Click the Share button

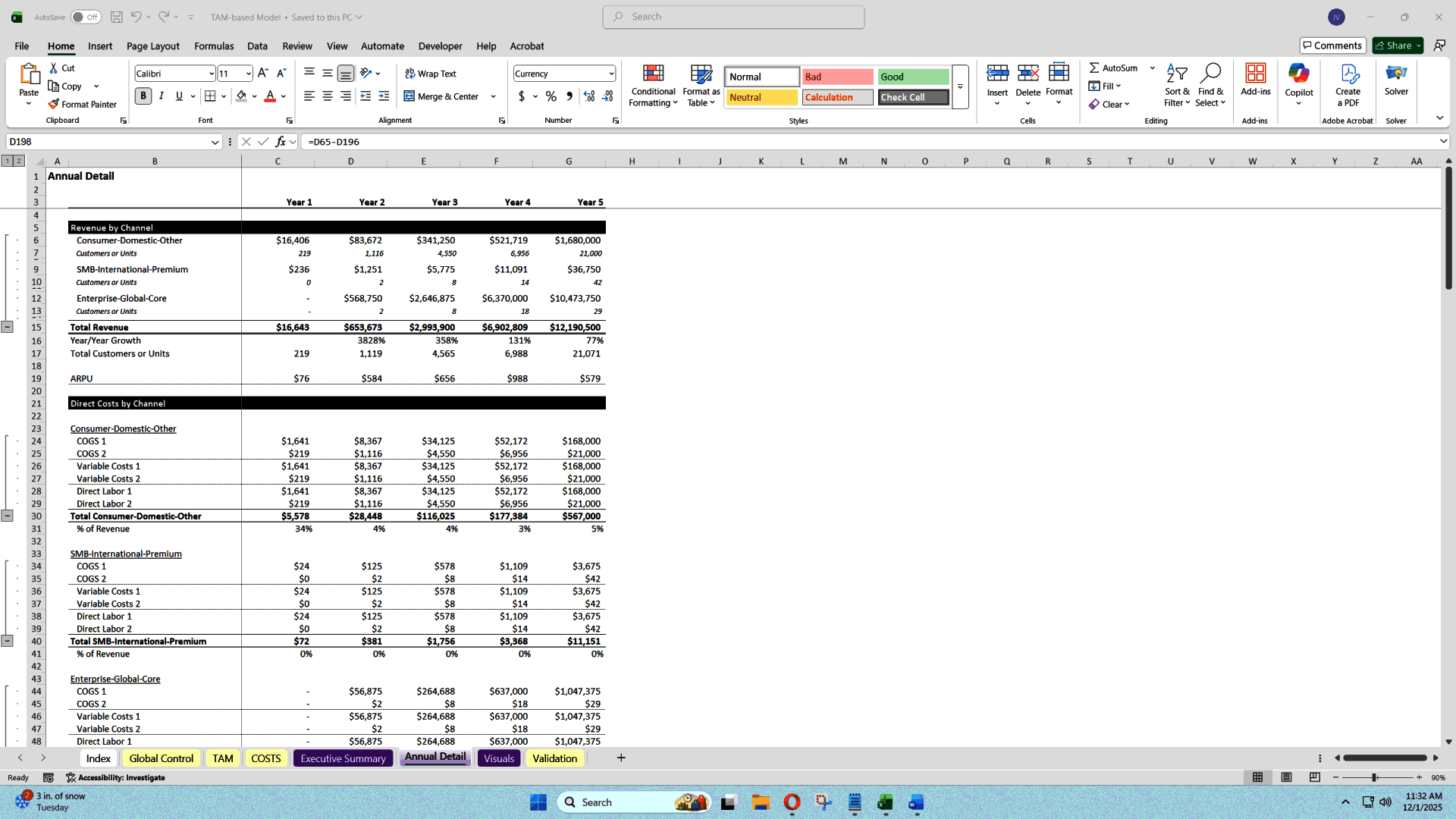1395,45
